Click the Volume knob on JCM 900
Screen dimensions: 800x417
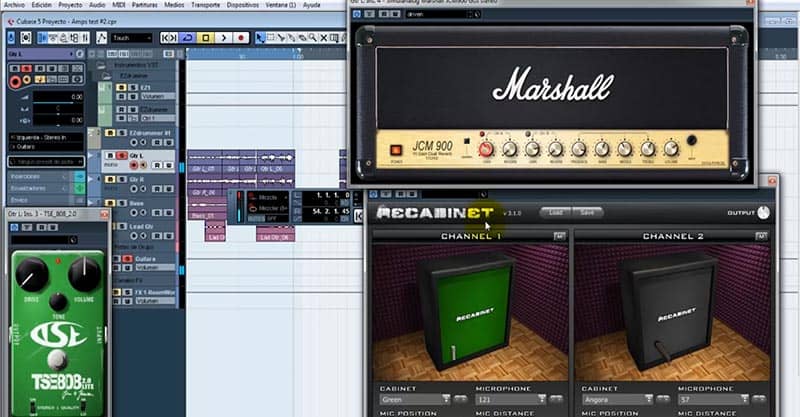(x=671, y=149)
